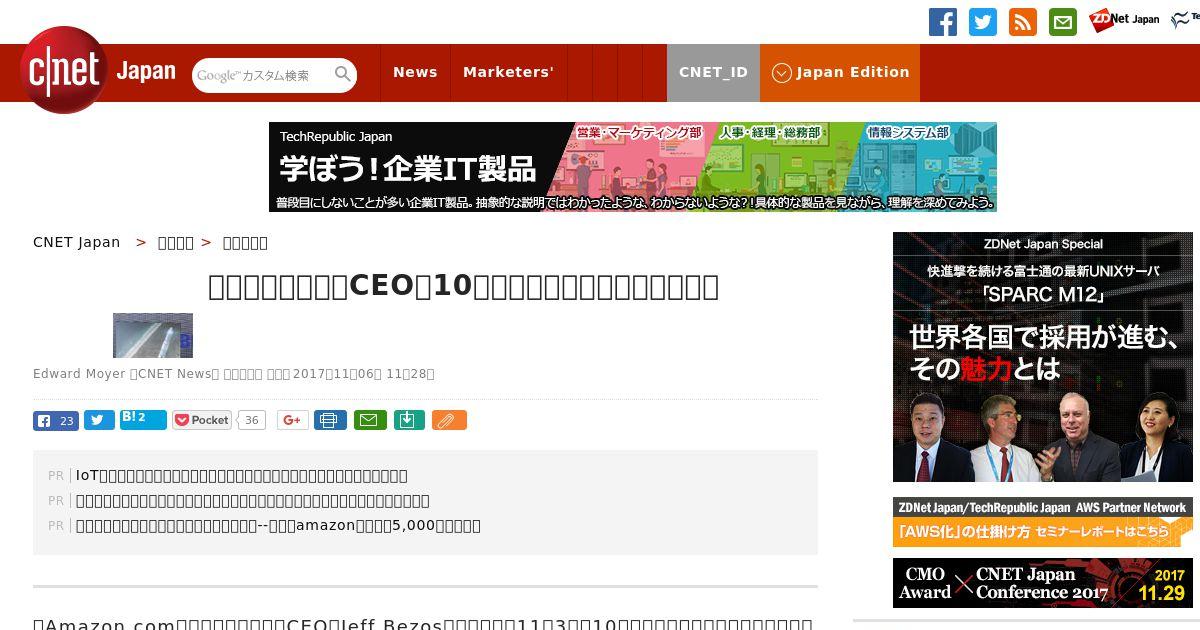Open the PR link starting with IoT
Viewport: 1200px width, 630px height.
pos(241,475)
